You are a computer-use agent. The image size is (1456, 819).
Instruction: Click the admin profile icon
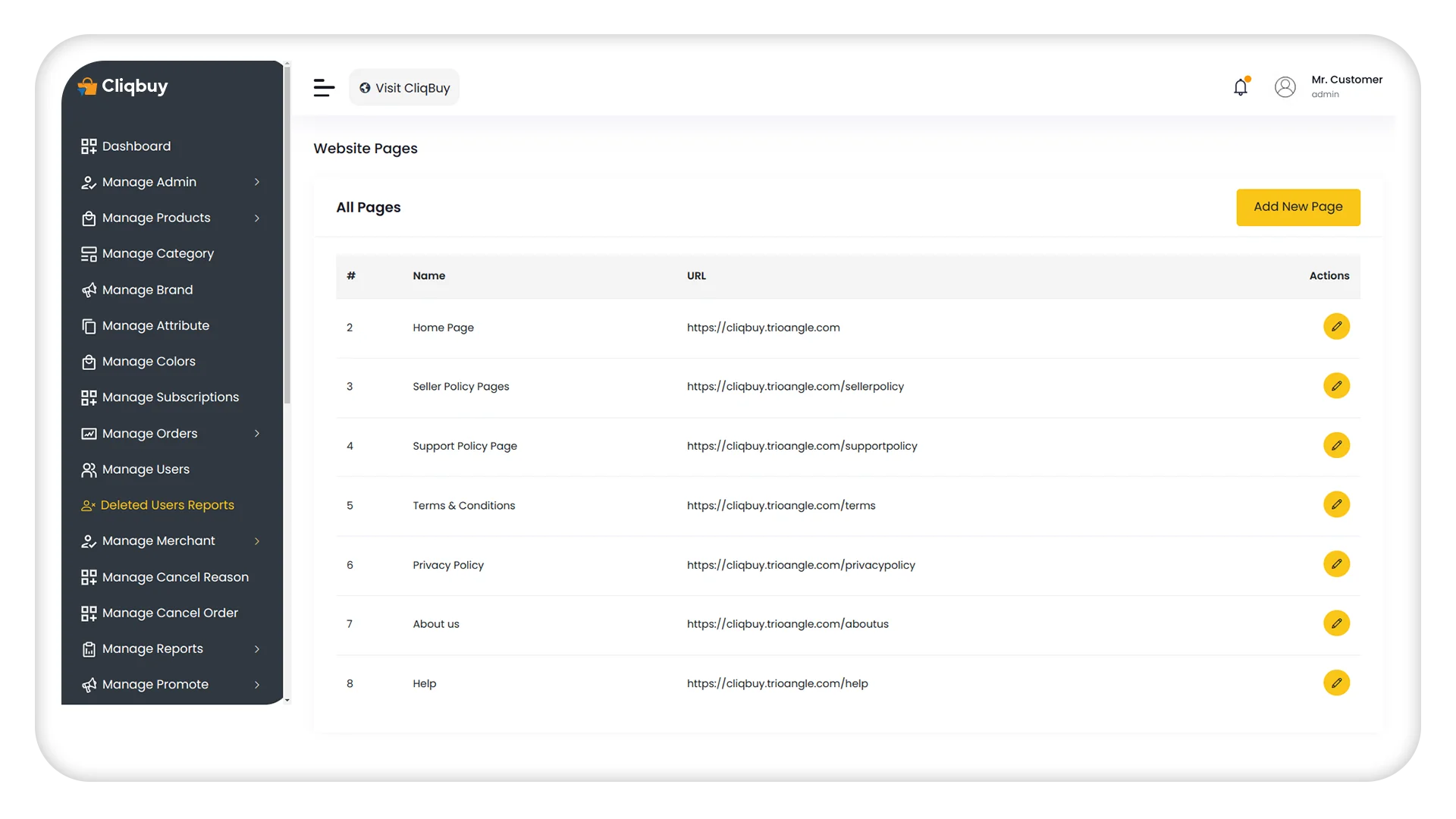tap(1285, 87)
